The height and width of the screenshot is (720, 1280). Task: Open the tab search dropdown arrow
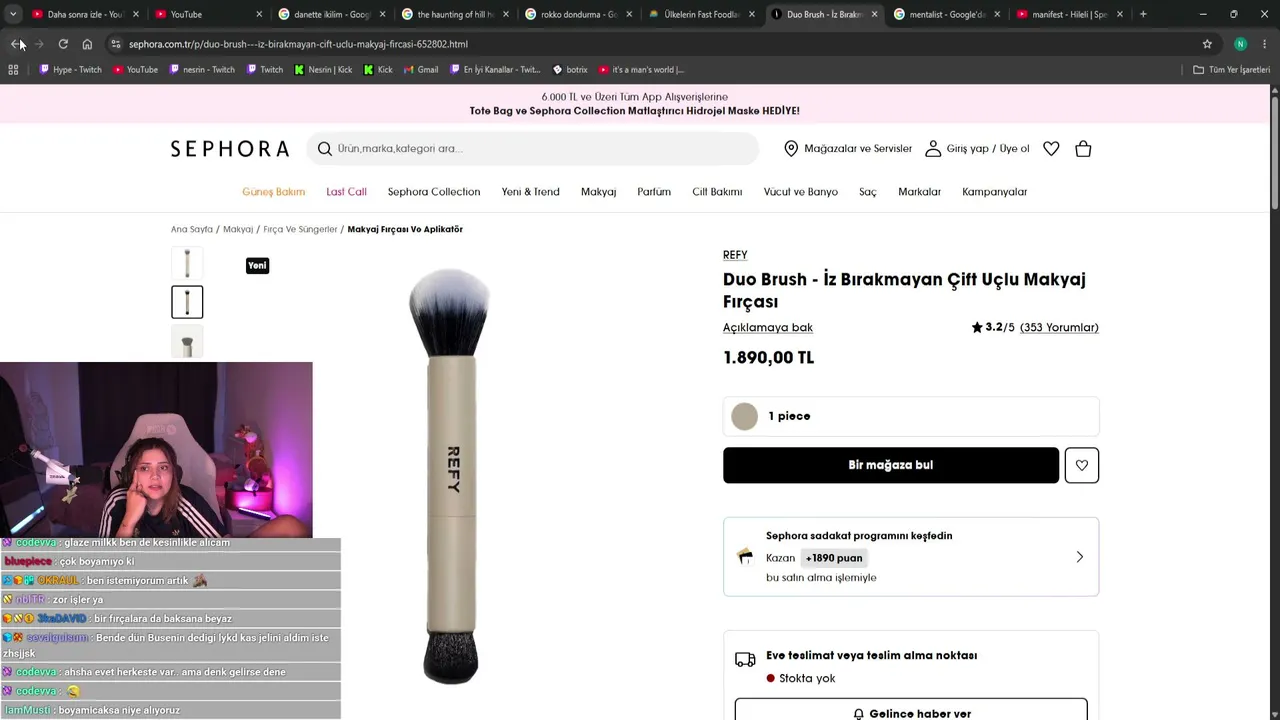click(x=13, y=14)
